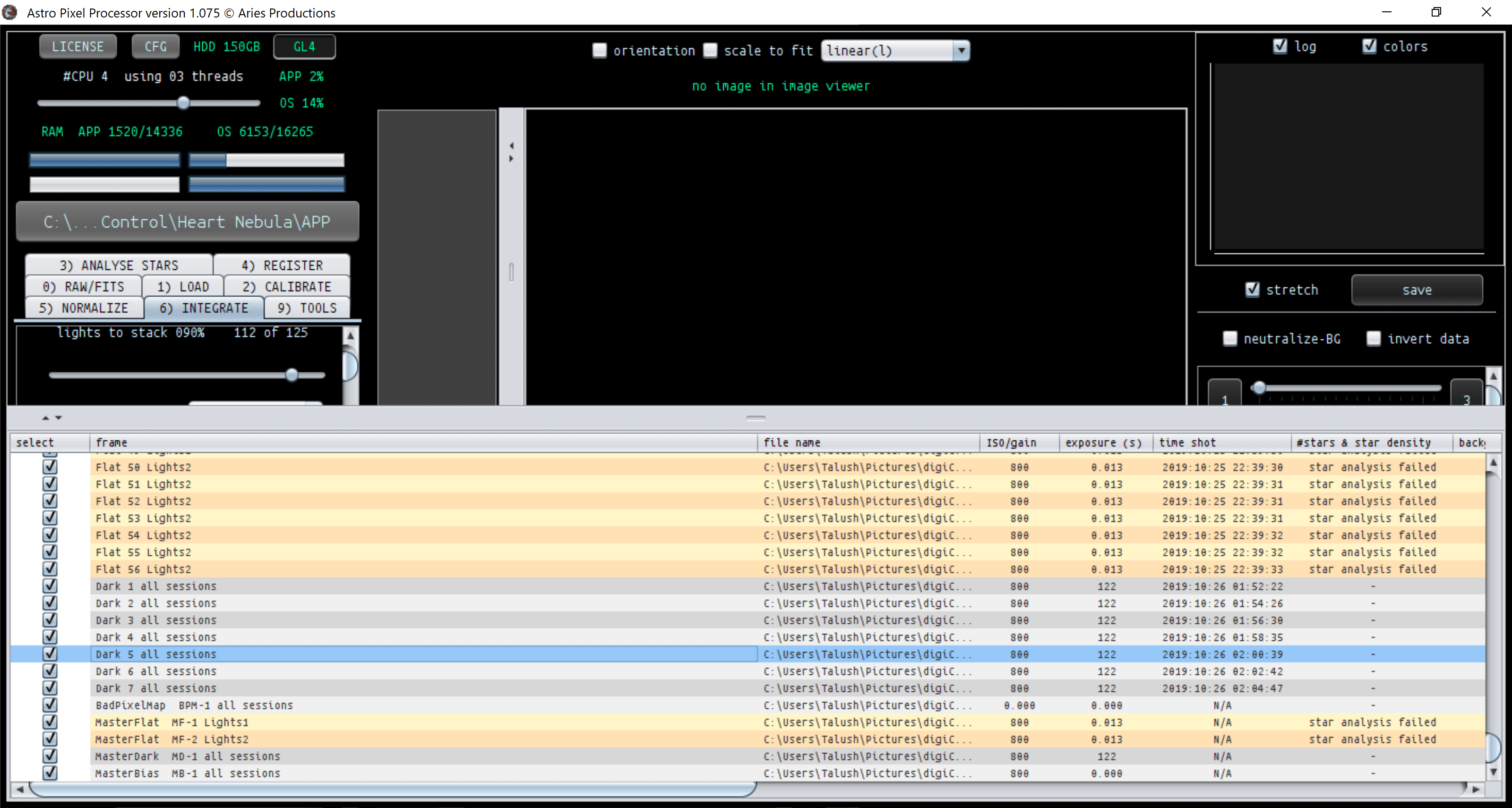The height and width of the screenshot is (808, 1512).
Task: Click the lights to stack percentage slider handle
Action: [x=292, y=375]
